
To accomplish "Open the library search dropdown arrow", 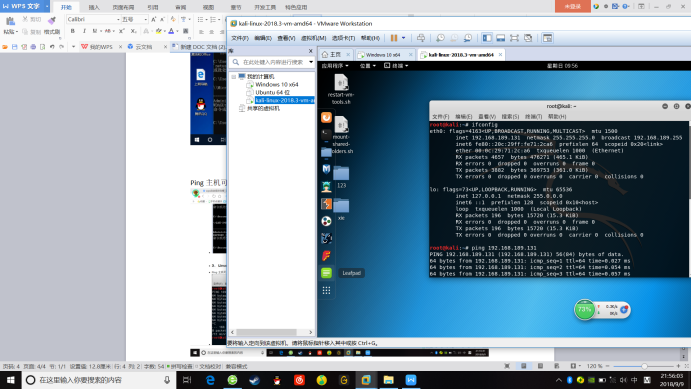I will click(311, 62).
